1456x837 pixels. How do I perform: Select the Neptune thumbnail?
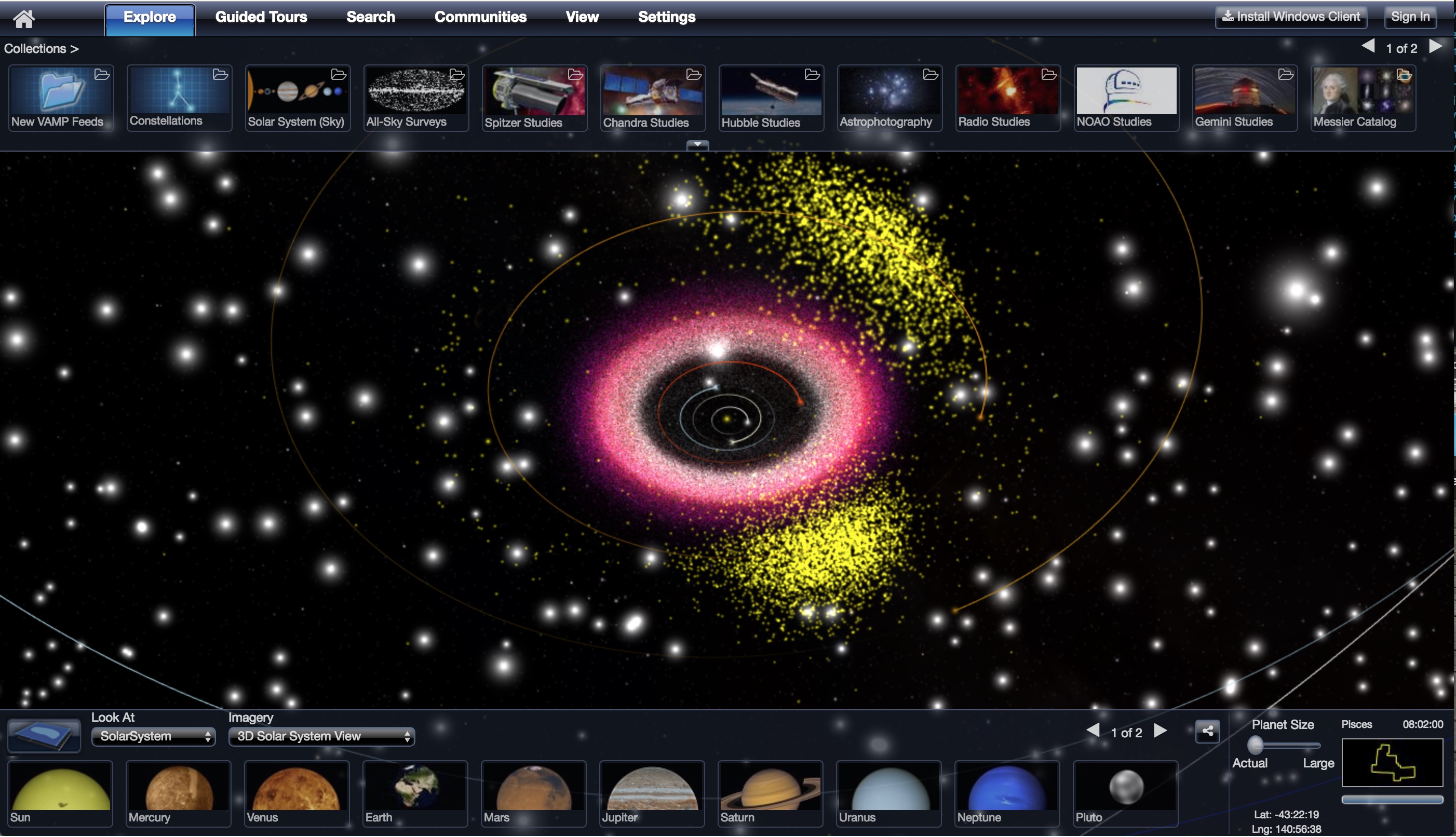tap(1008, 794)
